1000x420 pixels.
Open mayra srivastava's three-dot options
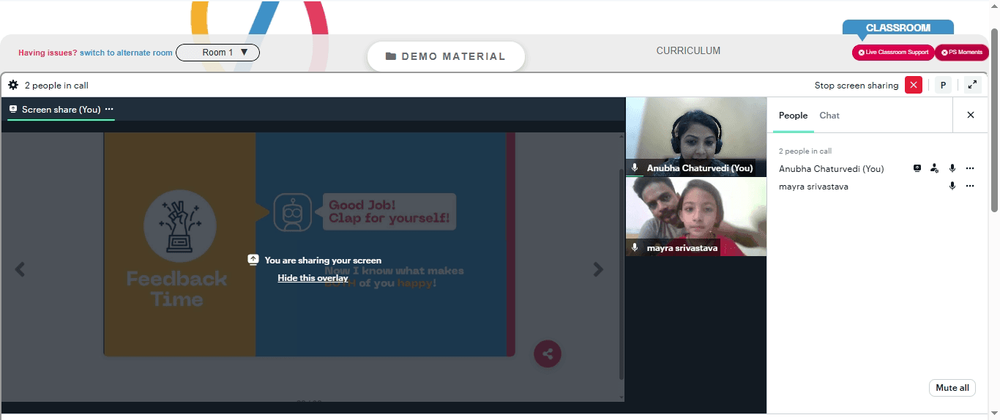(x=970, y=186)
